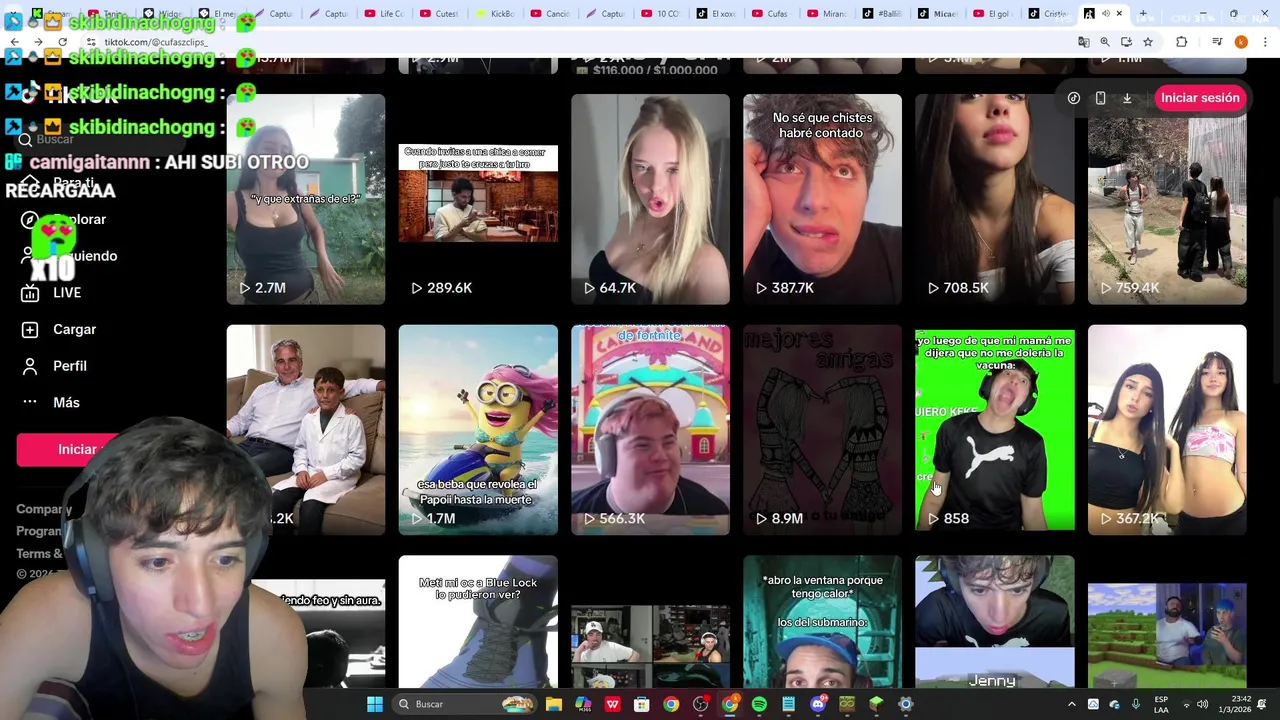Viewport: 1280px width, 720px height.
Task: Switch to the Micael browser tab
Action: 936,14
